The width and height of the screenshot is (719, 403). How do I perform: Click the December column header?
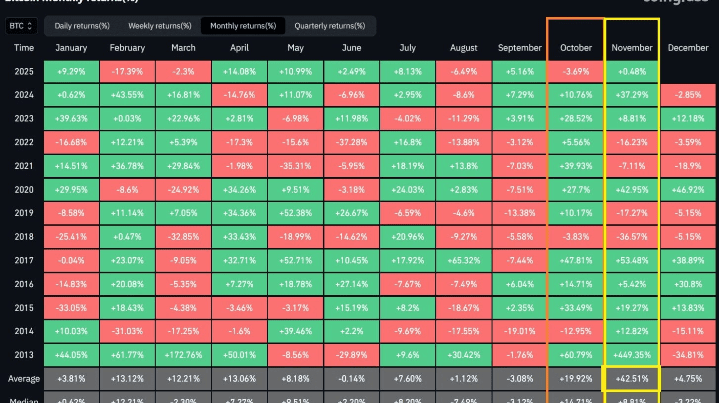point(688,48)
